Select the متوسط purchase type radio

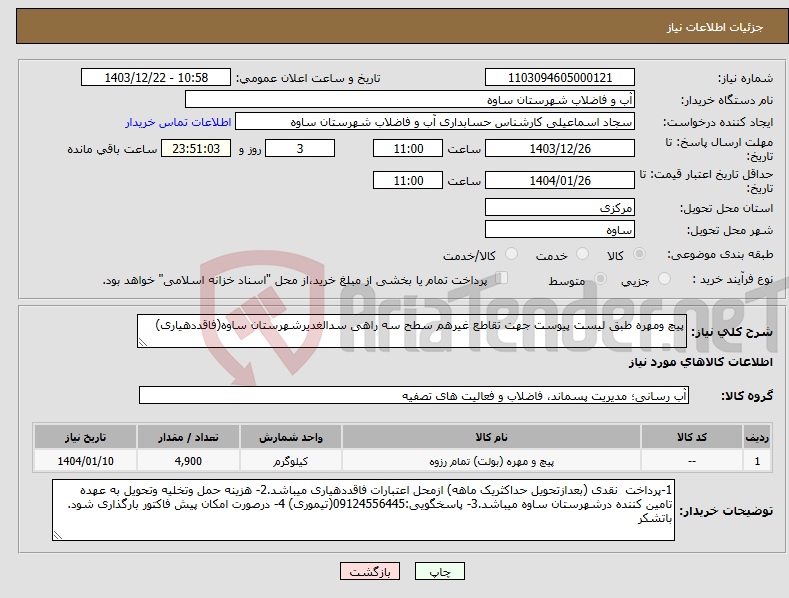point(600,278)
